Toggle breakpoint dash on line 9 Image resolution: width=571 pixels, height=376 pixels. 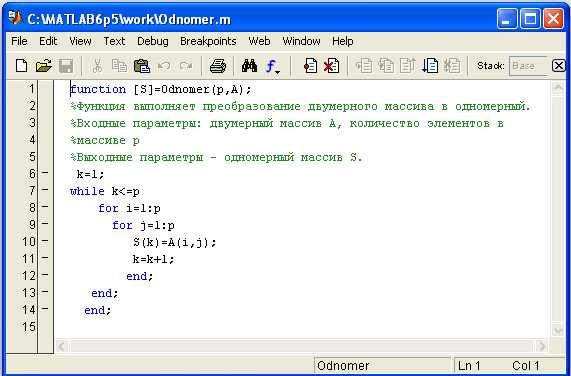pyautogui.click(x=45, y=224)
